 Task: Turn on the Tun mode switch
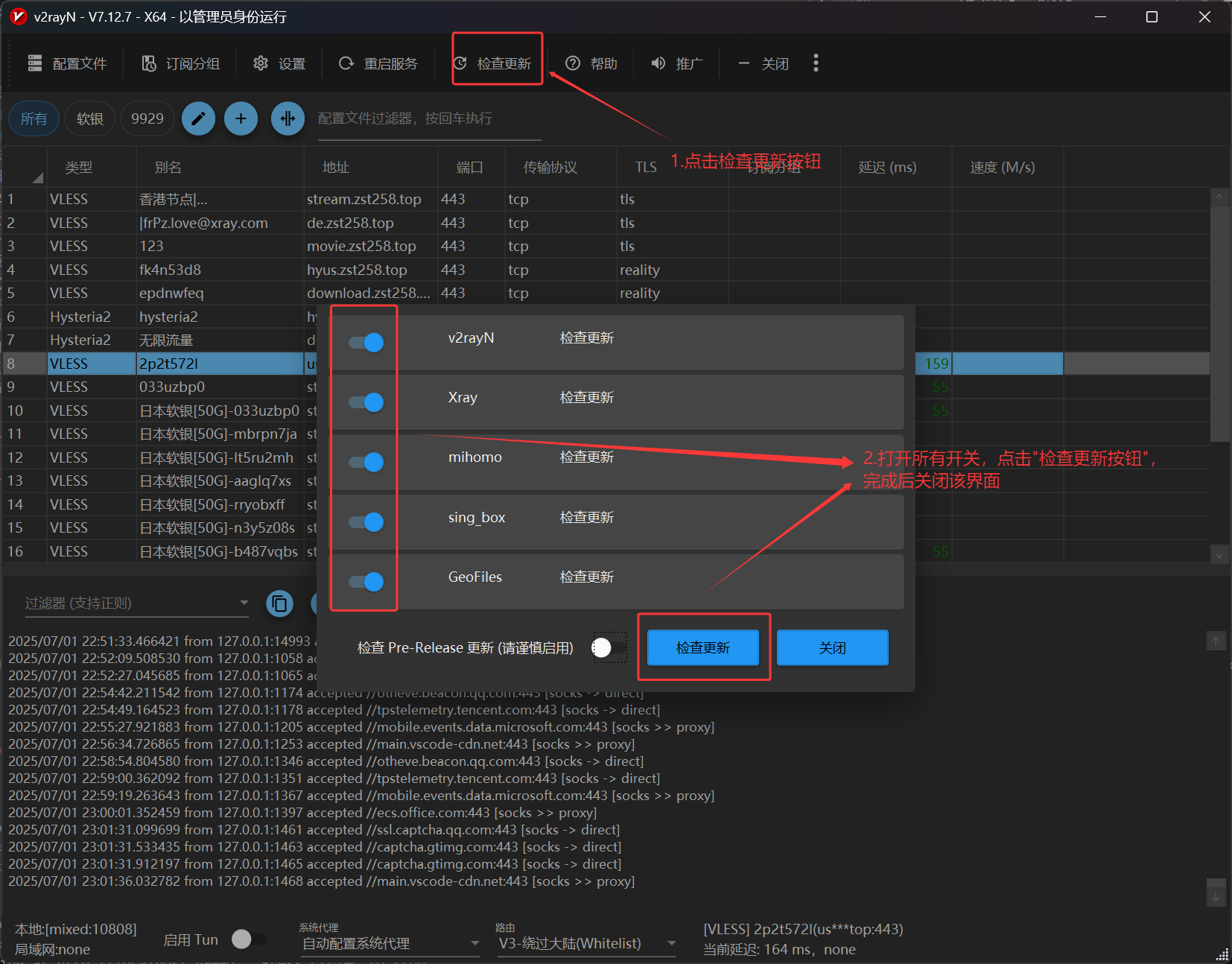(x=249, y=939)
